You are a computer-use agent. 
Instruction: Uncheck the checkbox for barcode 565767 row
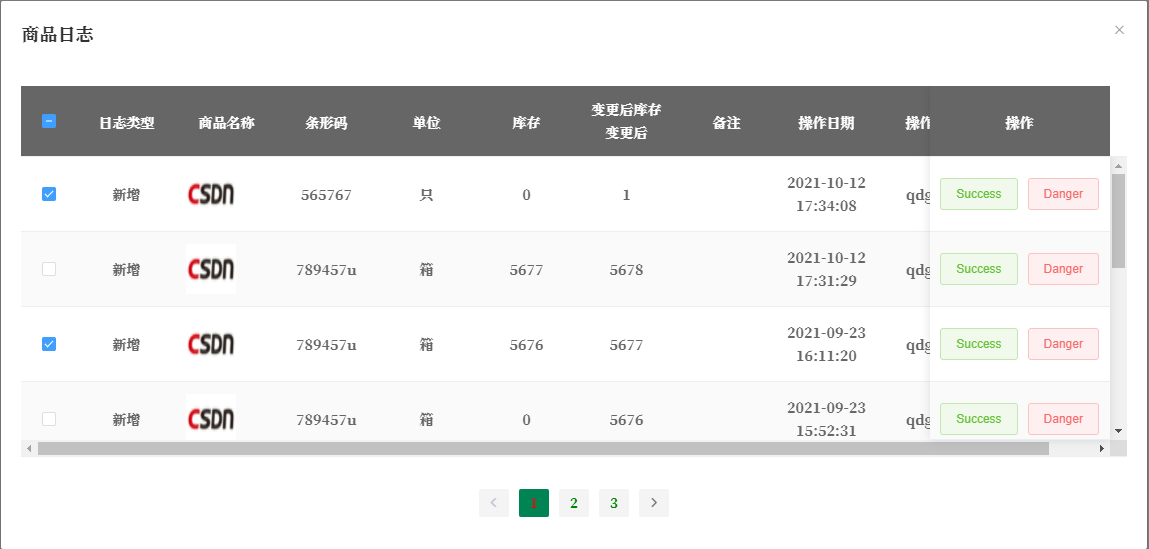coord(49,194)
